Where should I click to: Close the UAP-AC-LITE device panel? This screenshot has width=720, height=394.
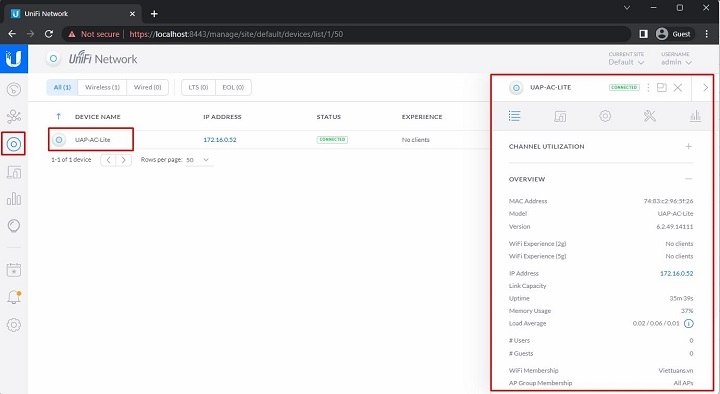(x=678, y=87)
